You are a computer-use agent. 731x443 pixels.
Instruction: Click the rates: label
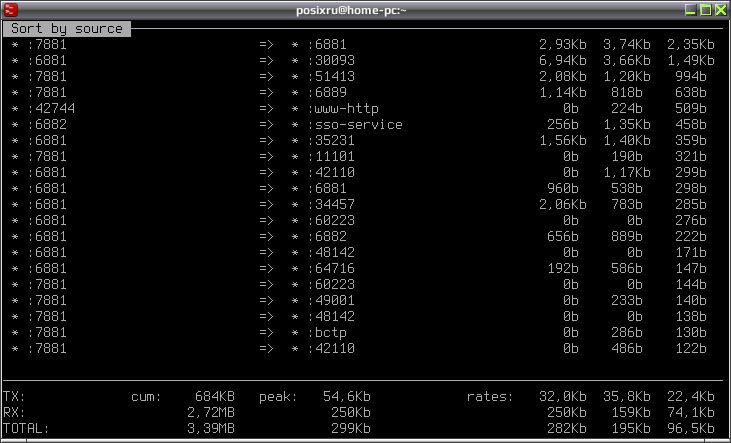490,397
